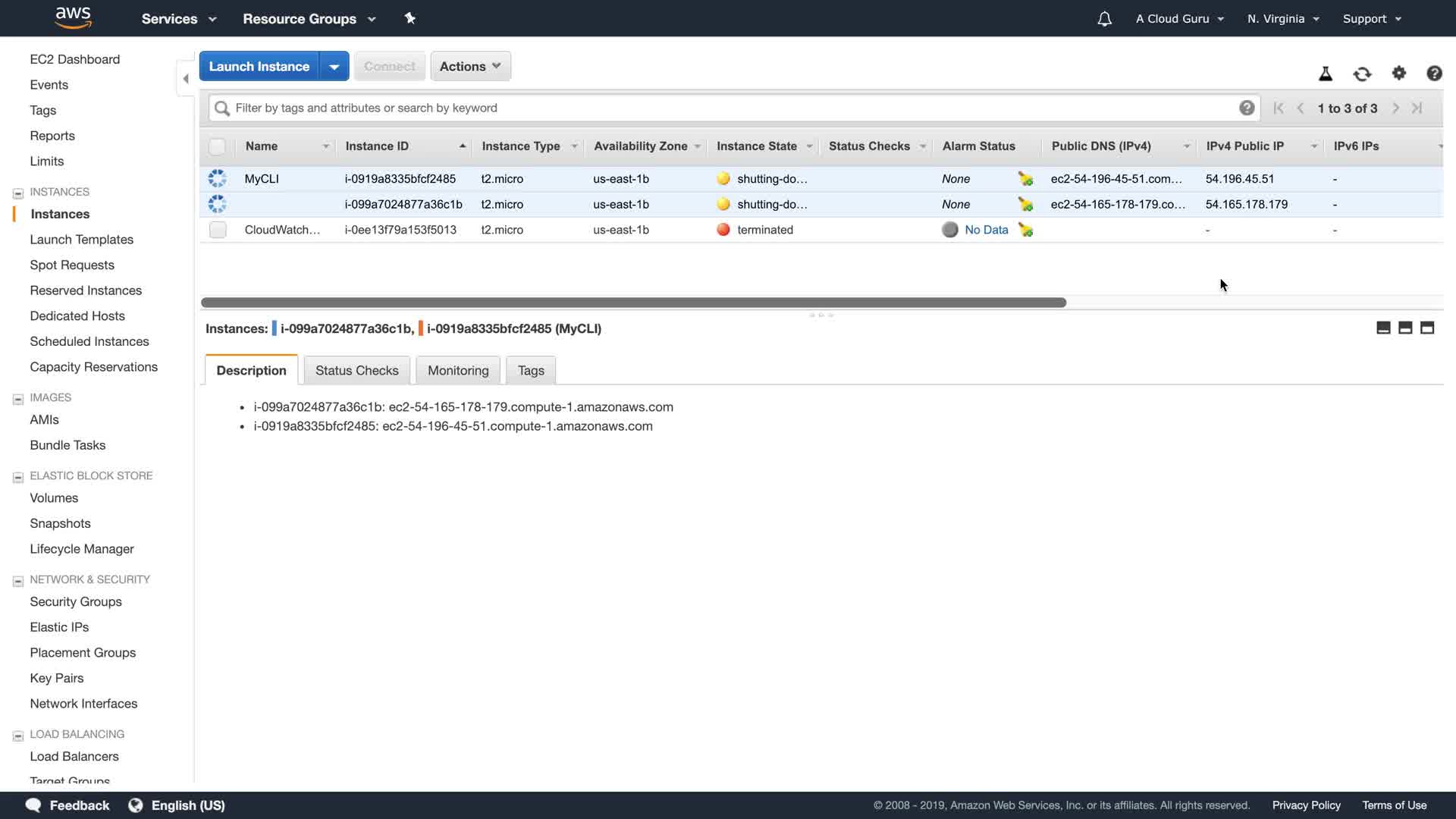Click the help question mark in the search filter
The height and width of the screenshot is (819, 1456).
(1246, 108)
